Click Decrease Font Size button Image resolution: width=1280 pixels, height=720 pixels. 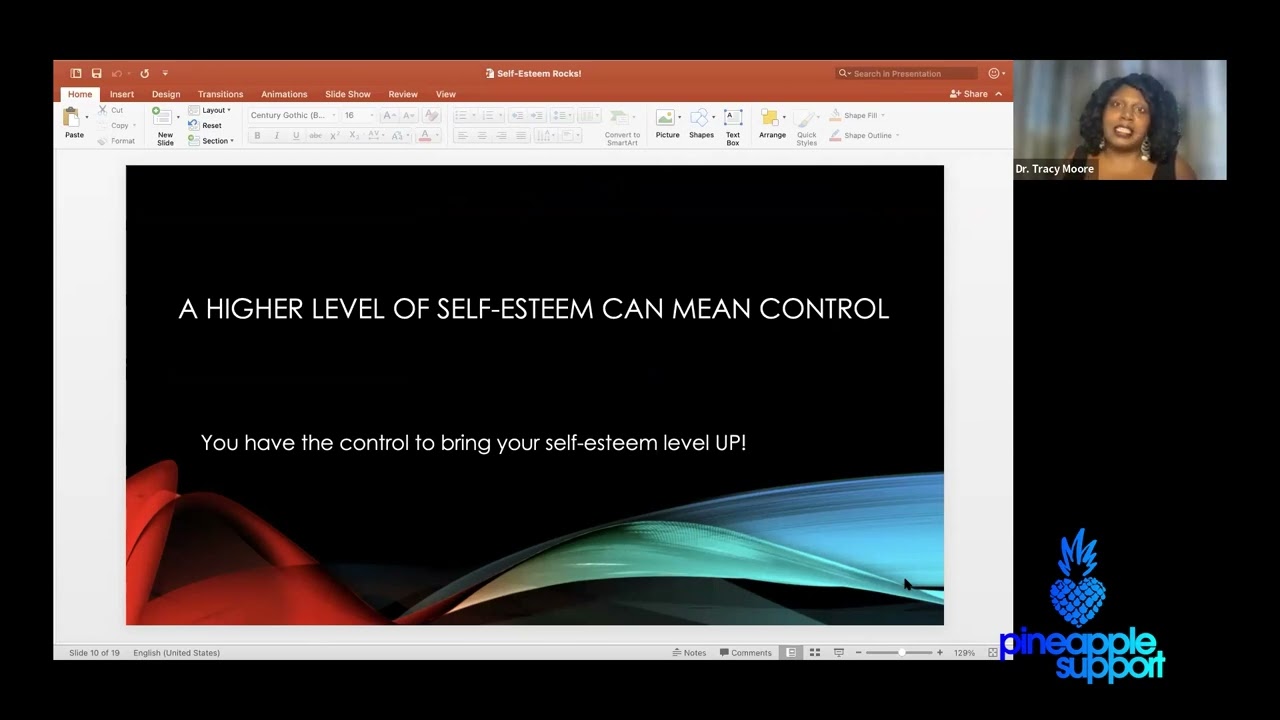(x=408, y=115)
